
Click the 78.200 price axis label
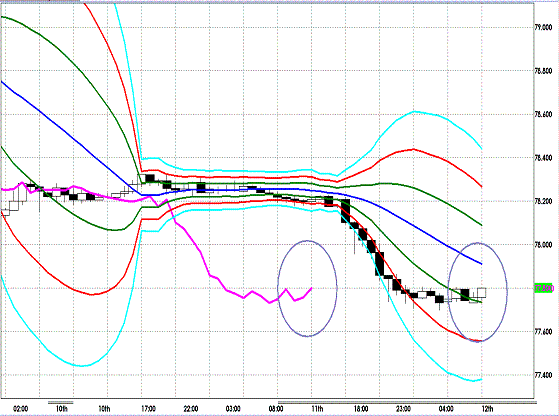[544, 201]
